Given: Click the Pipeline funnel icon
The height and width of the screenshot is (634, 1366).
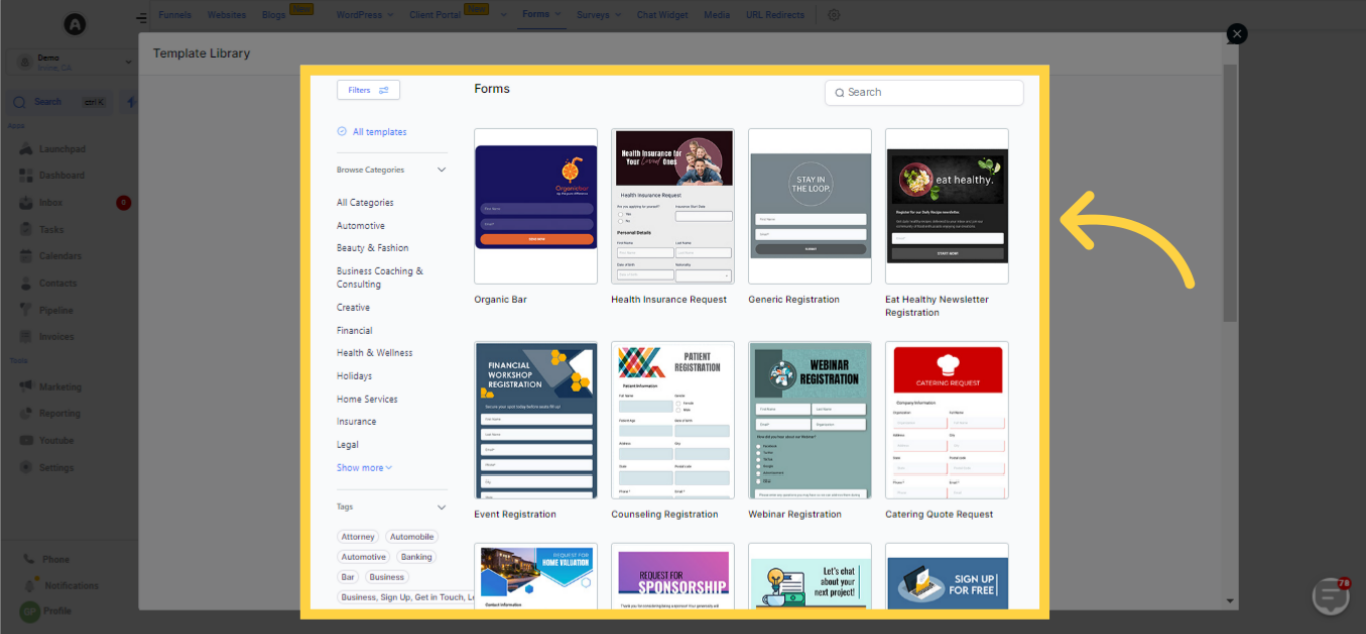Looking at the screenshot, I should tap(26, 310).
